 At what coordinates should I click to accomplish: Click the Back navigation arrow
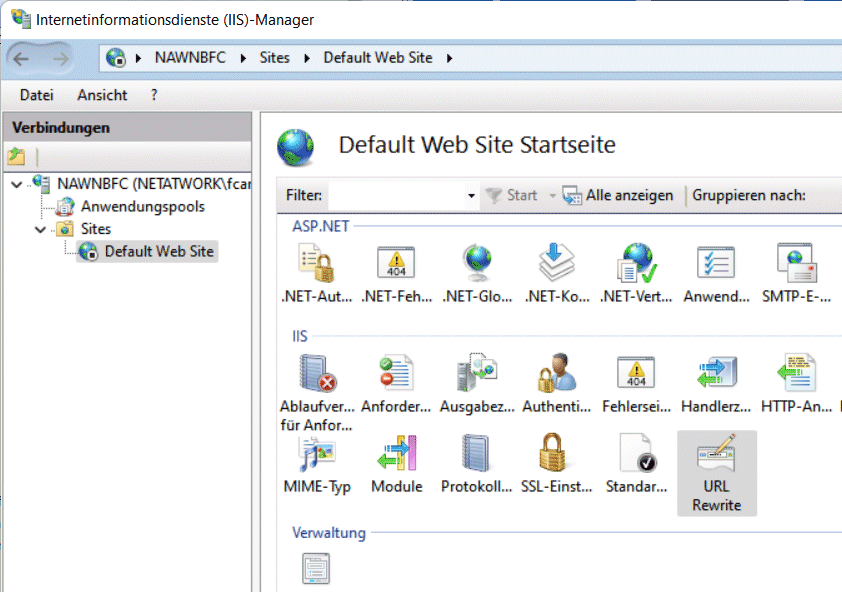click(21, 59)
